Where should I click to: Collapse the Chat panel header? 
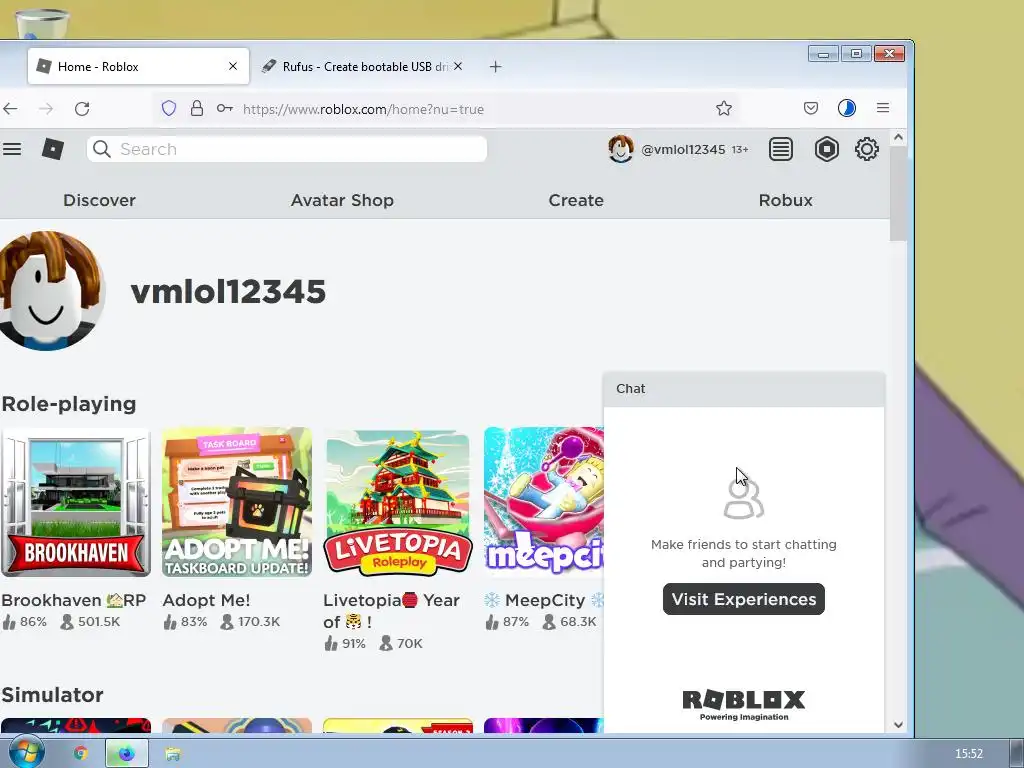[744, 389]
